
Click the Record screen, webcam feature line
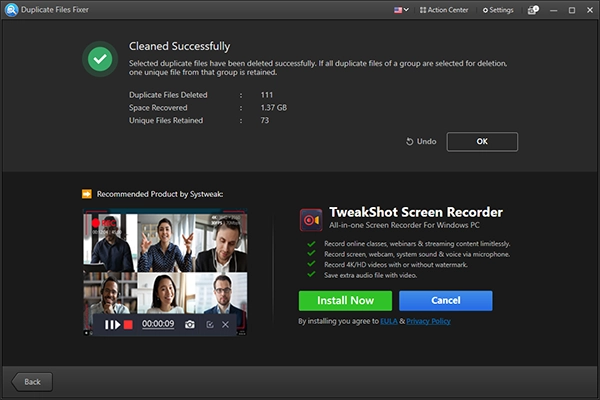417,254
